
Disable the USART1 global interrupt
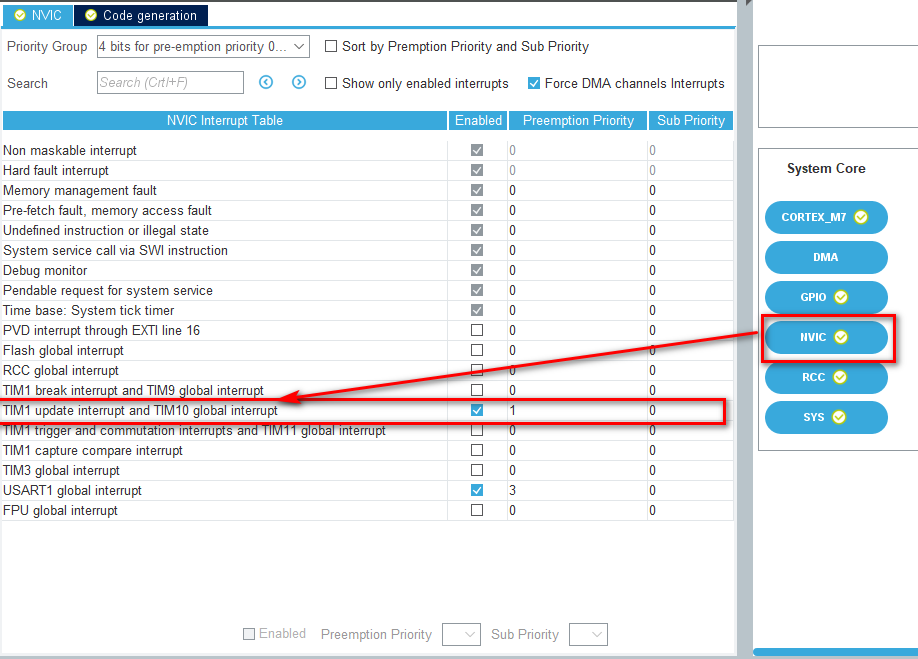pos(477,490)
